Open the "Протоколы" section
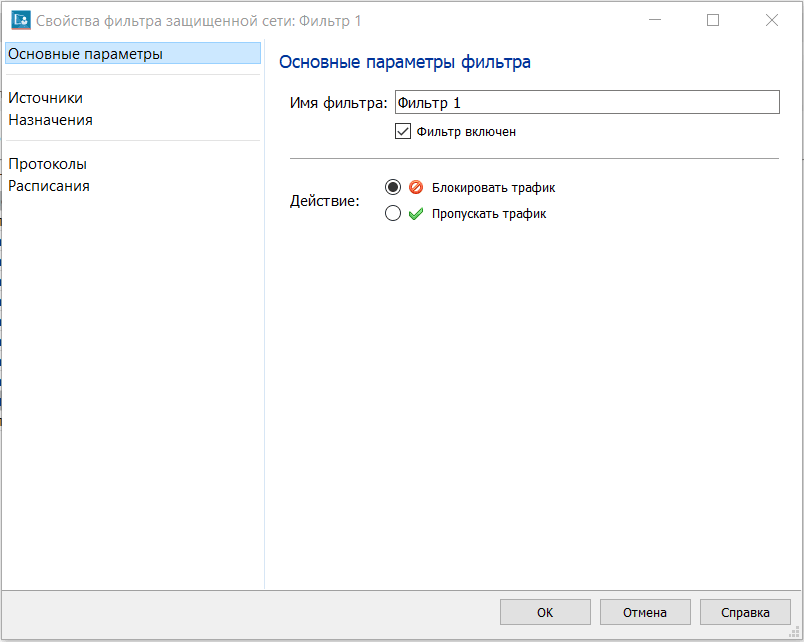 tap(48, 164)
